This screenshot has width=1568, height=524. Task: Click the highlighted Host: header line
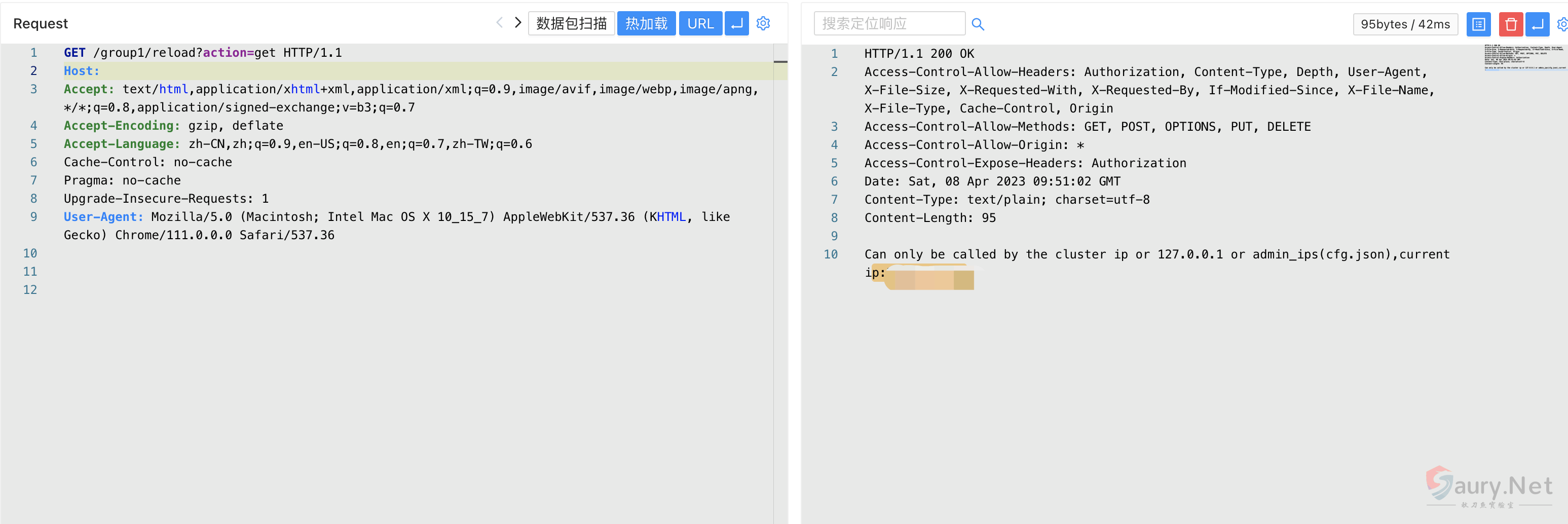(82, 71)
